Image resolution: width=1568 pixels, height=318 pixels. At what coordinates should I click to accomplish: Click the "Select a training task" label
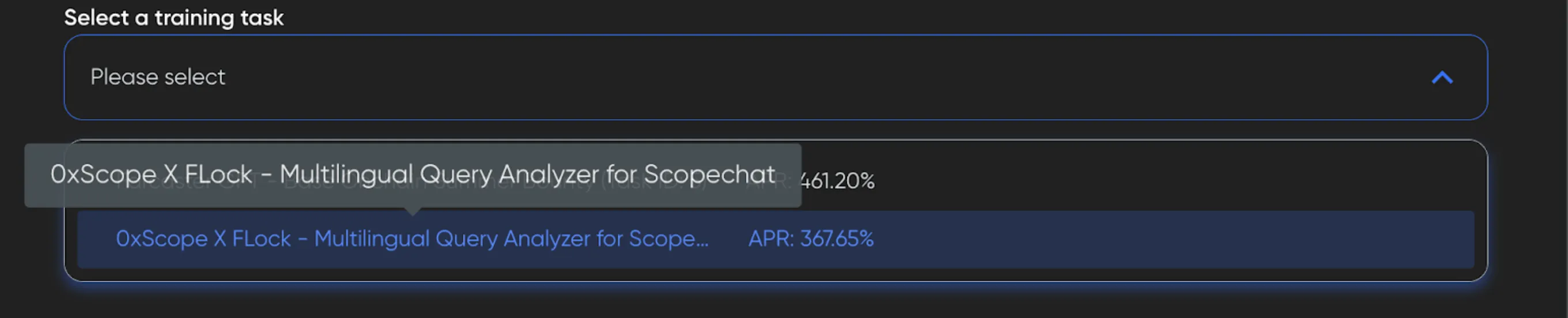(174, 18)
